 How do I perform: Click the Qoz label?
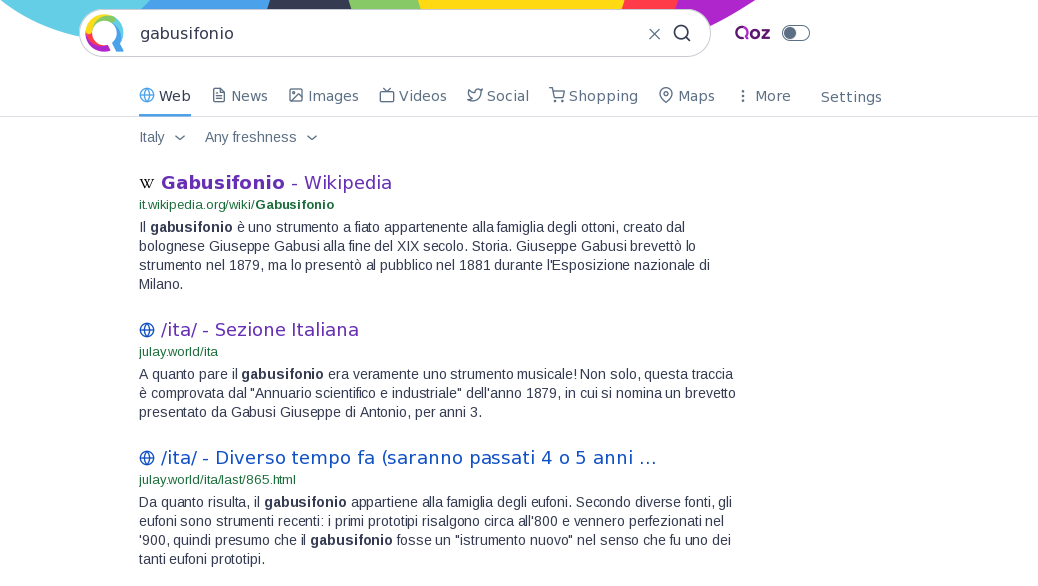pos(752,33)
